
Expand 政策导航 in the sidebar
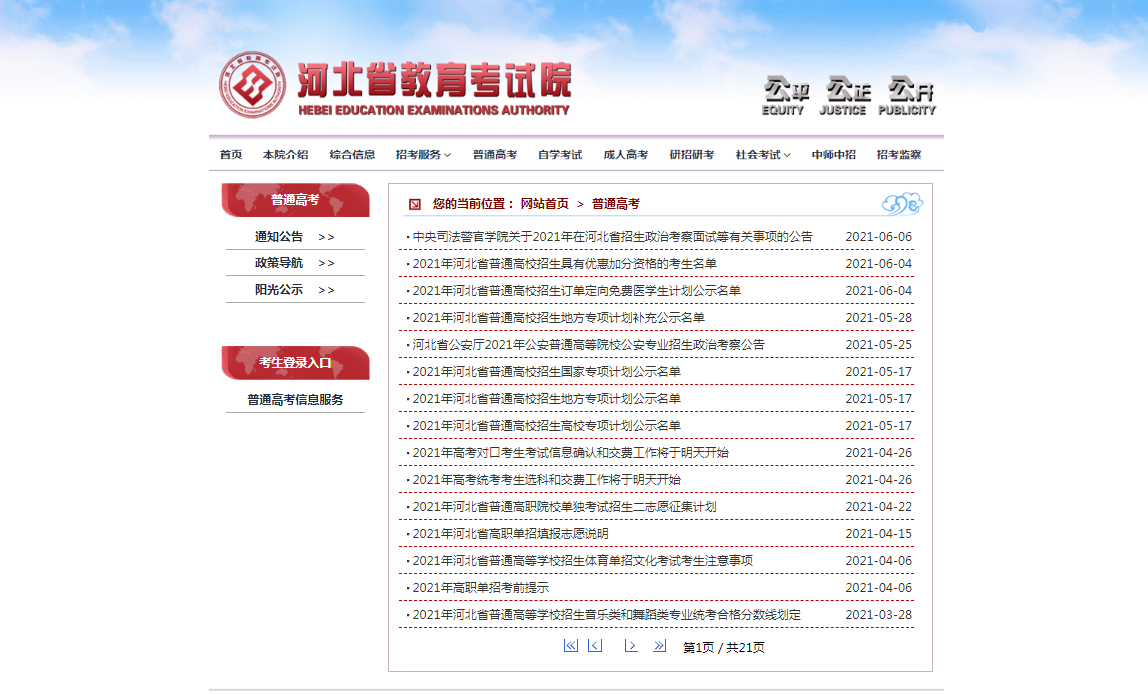294,263
